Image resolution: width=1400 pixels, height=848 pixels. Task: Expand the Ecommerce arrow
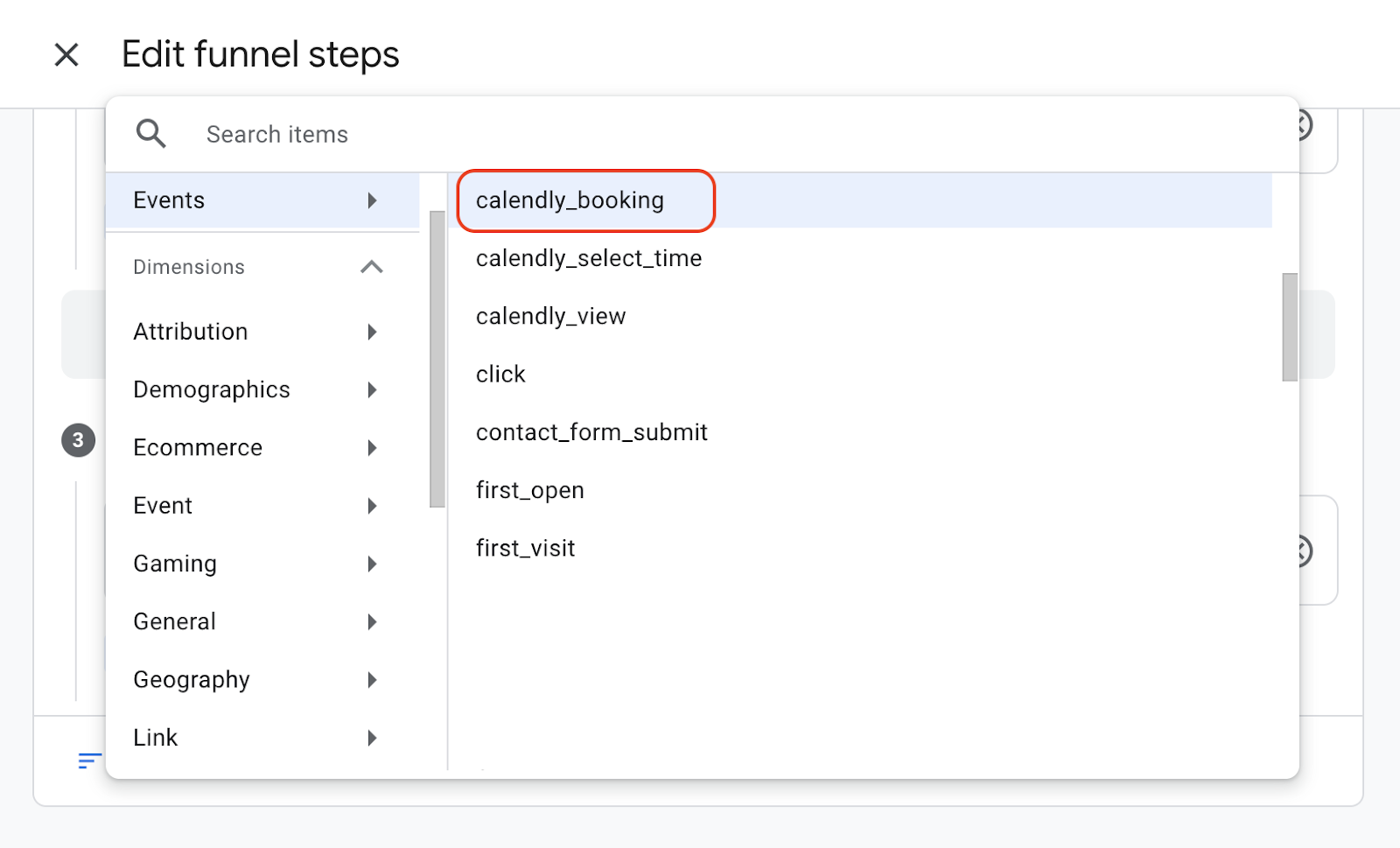(372, 448)
